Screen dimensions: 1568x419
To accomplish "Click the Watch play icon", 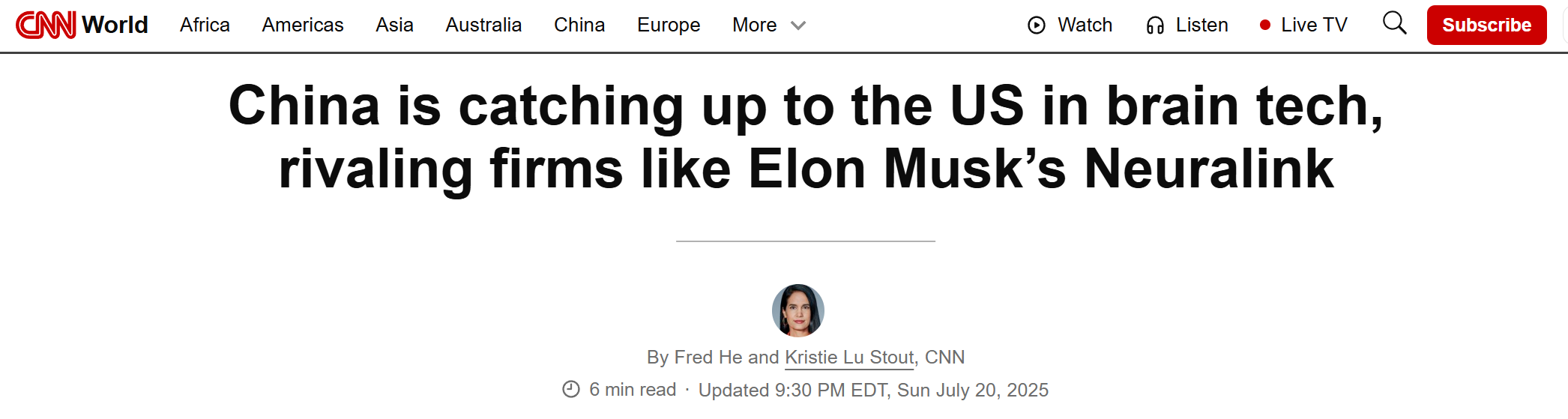I will pos(1037,25).
